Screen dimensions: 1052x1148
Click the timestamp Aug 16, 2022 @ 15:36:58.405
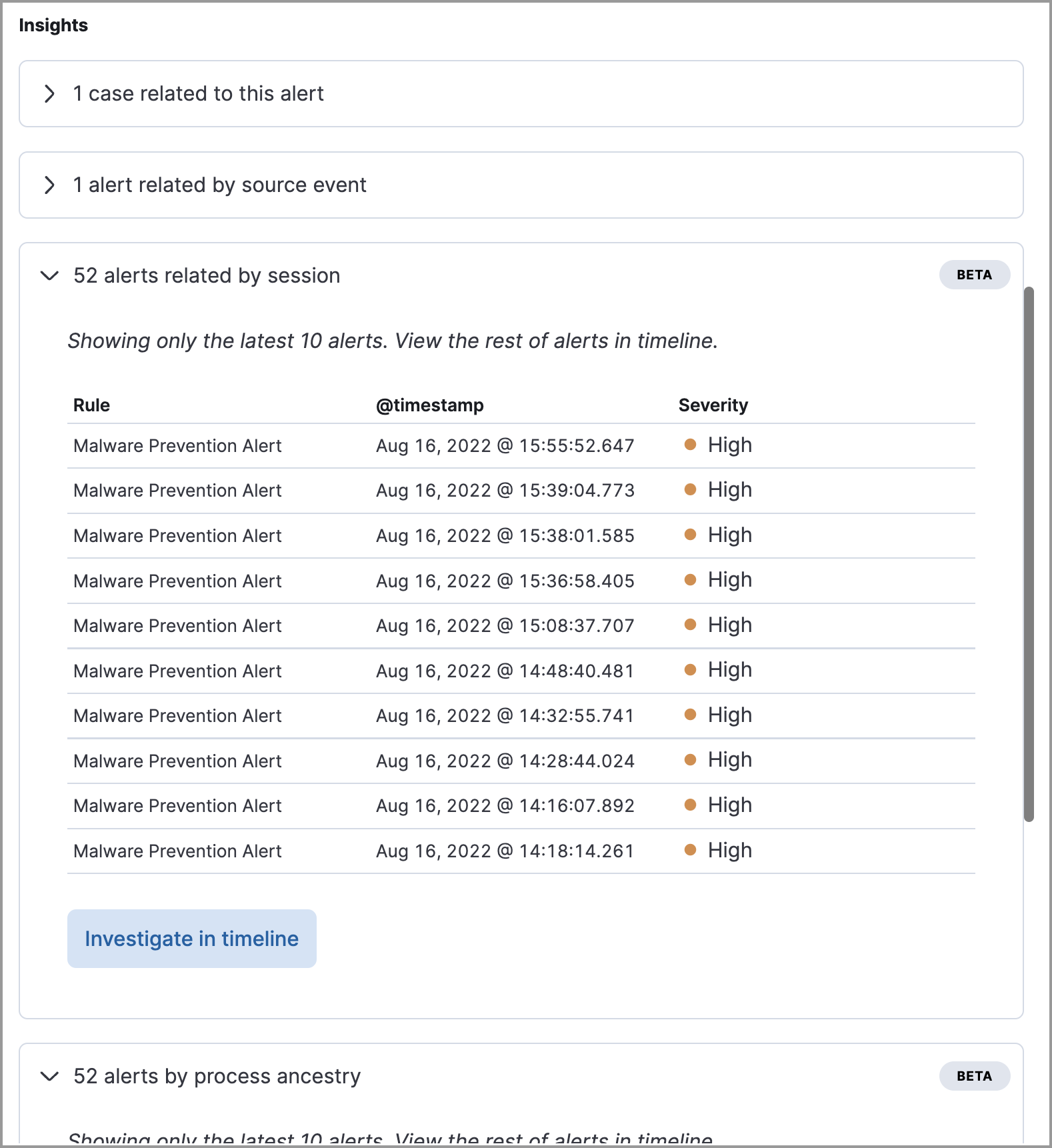(505, 581)
